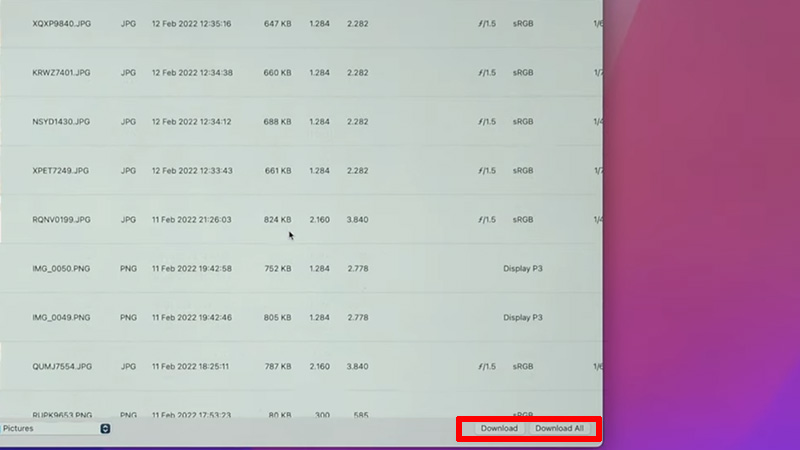Viewport: 800px width, 450px height.
Task: Click the date 11 Feb 2022 19:42:46
Action: pyautogui.click(x=191, y=318)
